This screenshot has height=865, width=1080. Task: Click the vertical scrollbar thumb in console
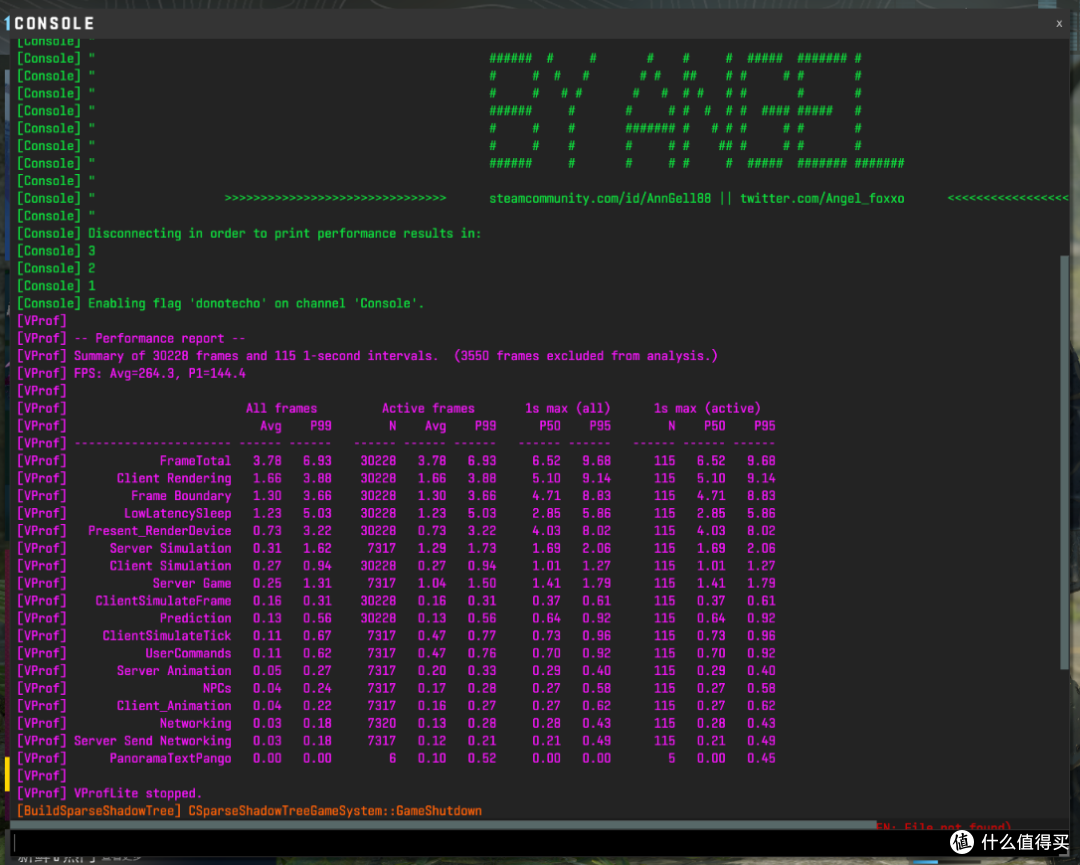[1064, 461]
